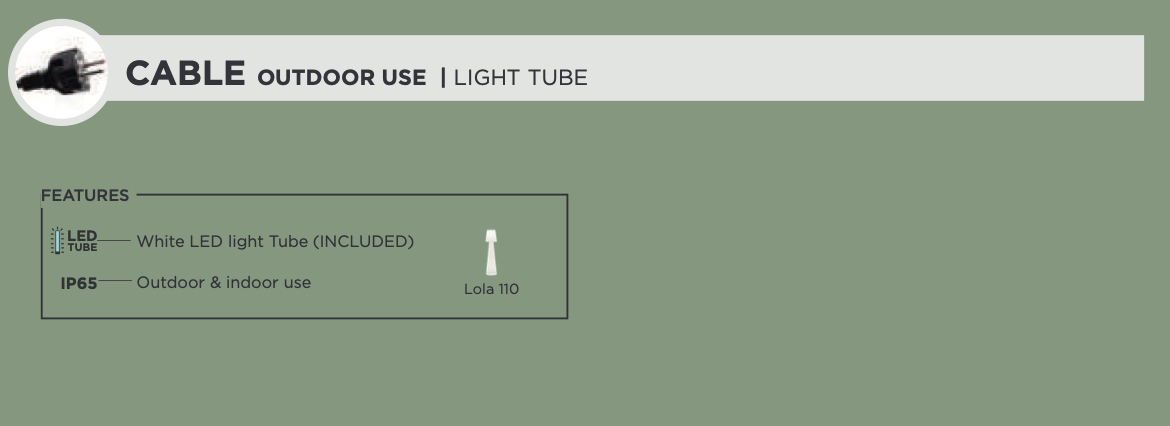Image resolution: width=1170 pixels, height=426 pixels.
Task: Click the word INCLUDED in parentheses
Action: click(363, 242)
